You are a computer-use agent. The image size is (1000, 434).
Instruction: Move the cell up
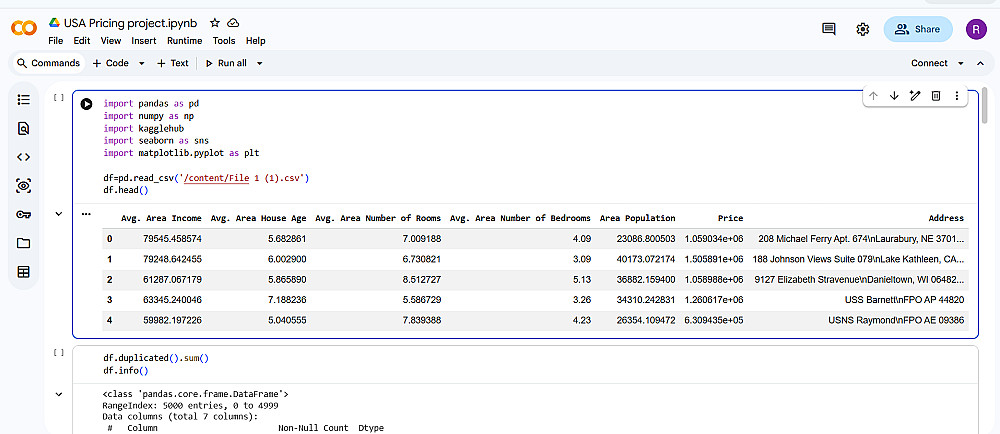[874, 96]
